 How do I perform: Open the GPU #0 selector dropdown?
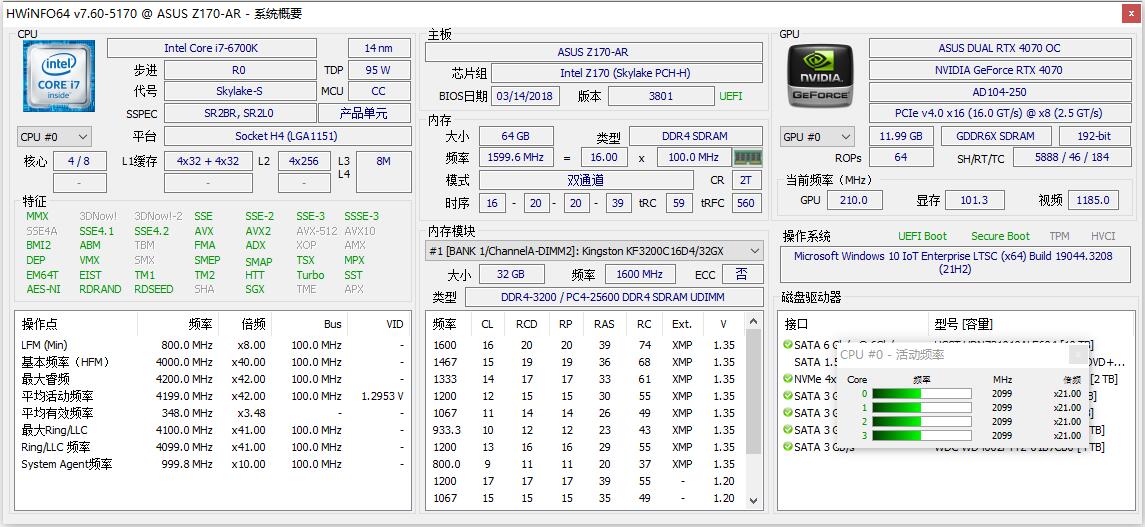click(817, 136)
